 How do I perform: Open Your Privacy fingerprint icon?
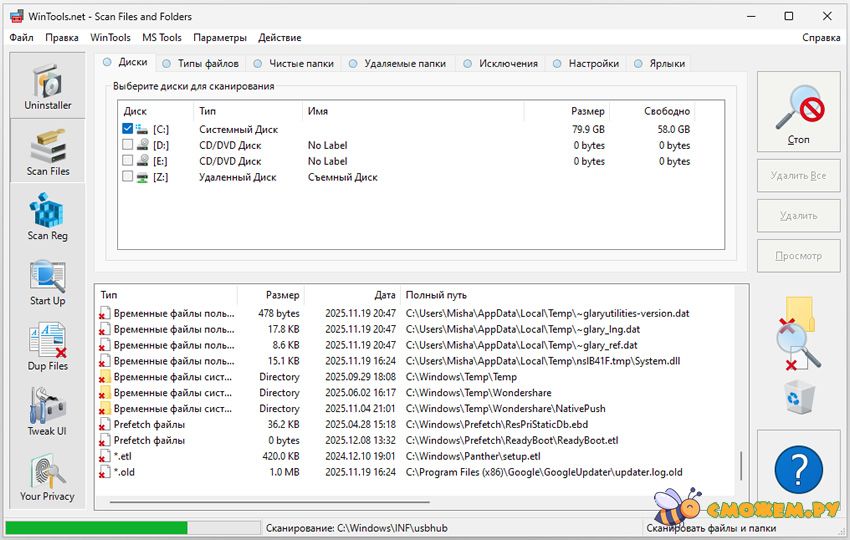[48, 477]
